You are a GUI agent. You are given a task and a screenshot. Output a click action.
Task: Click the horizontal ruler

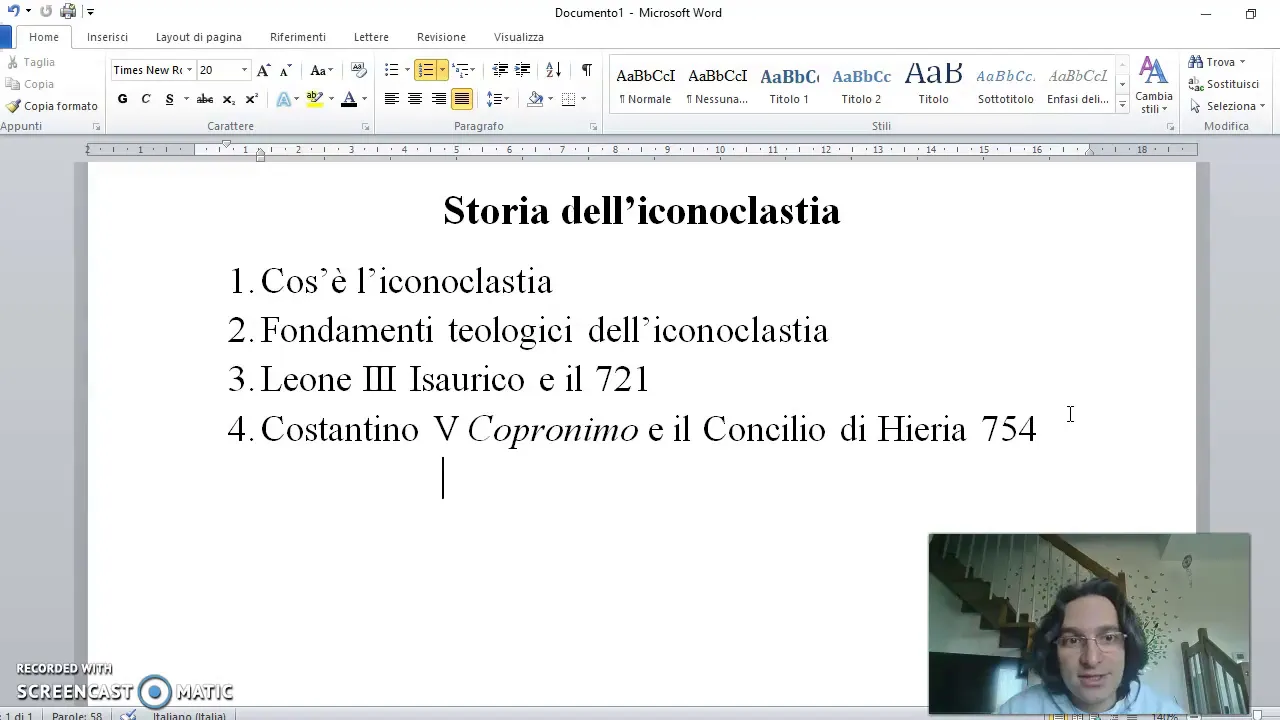coord(641,150)
